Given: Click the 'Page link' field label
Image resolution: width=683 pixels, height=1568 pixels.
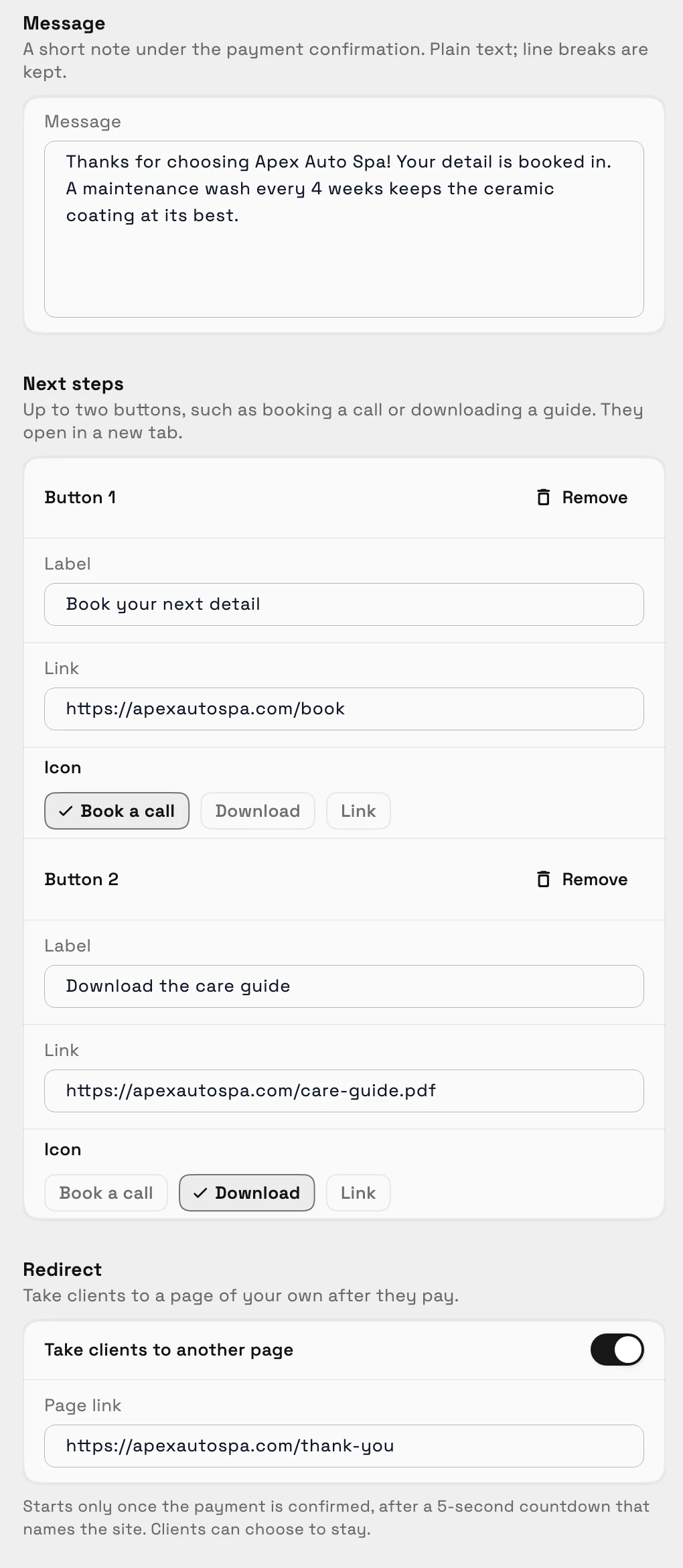Looking at the screenshot, I should 83,1405.
